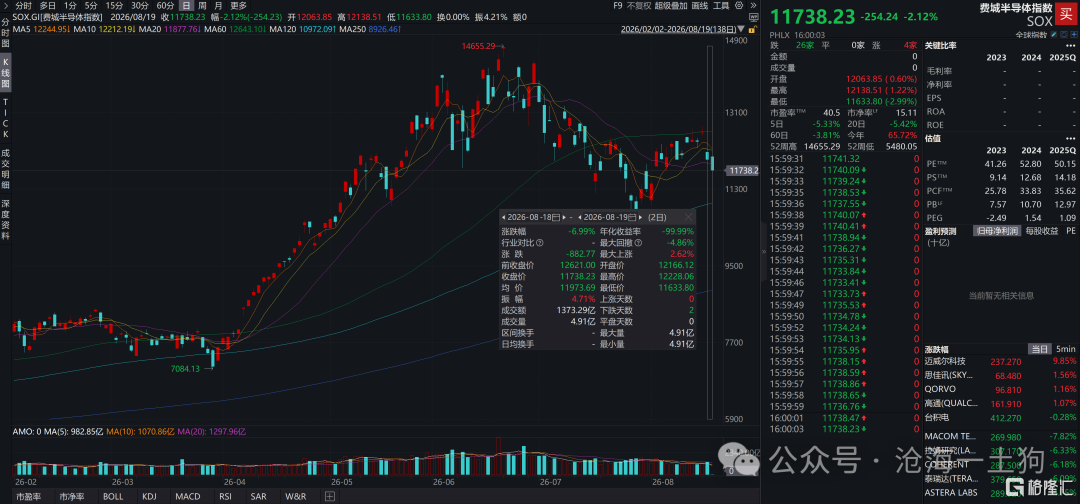Click the F9 shortcut label

pos(617,6)
